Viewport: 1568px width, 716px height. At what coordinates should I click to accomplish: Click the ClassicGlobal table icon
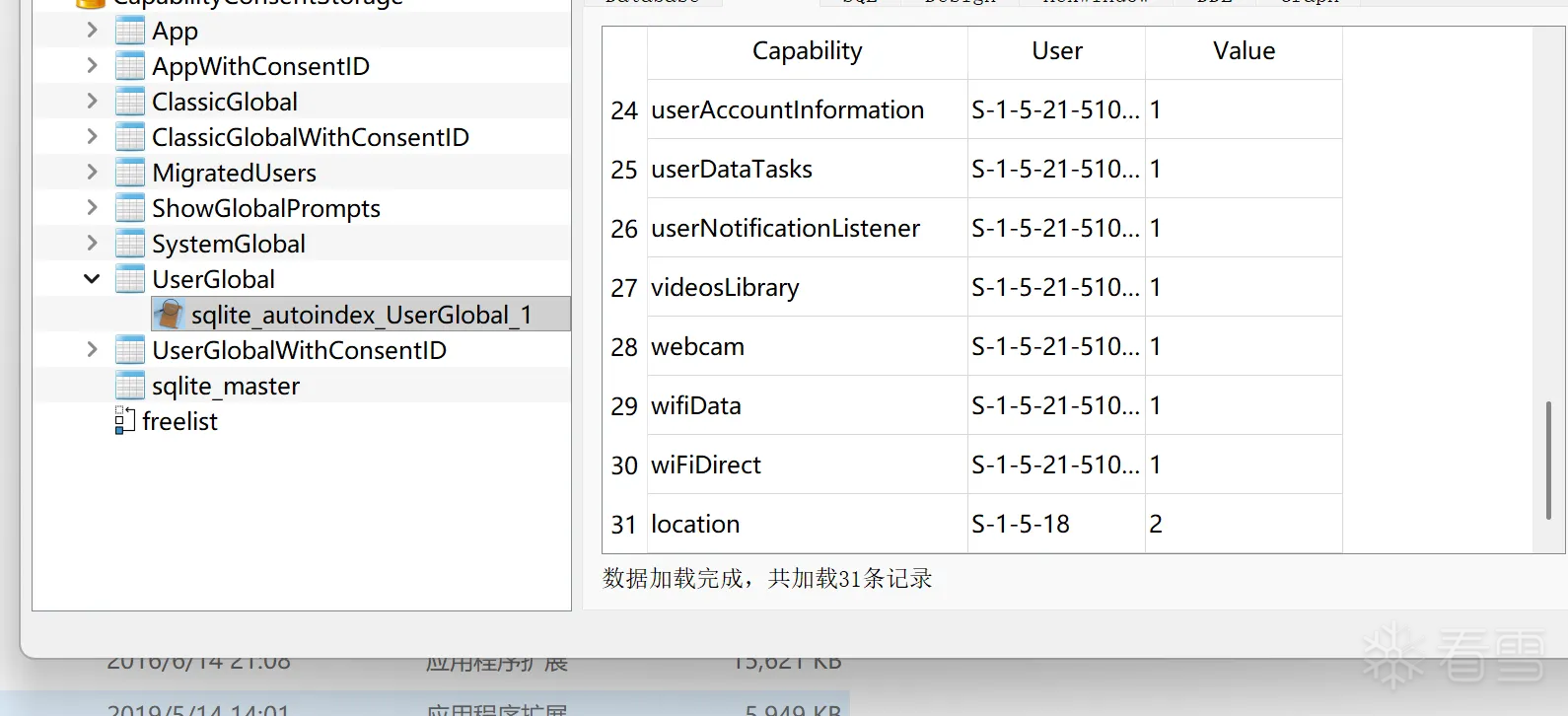[130, 102]
